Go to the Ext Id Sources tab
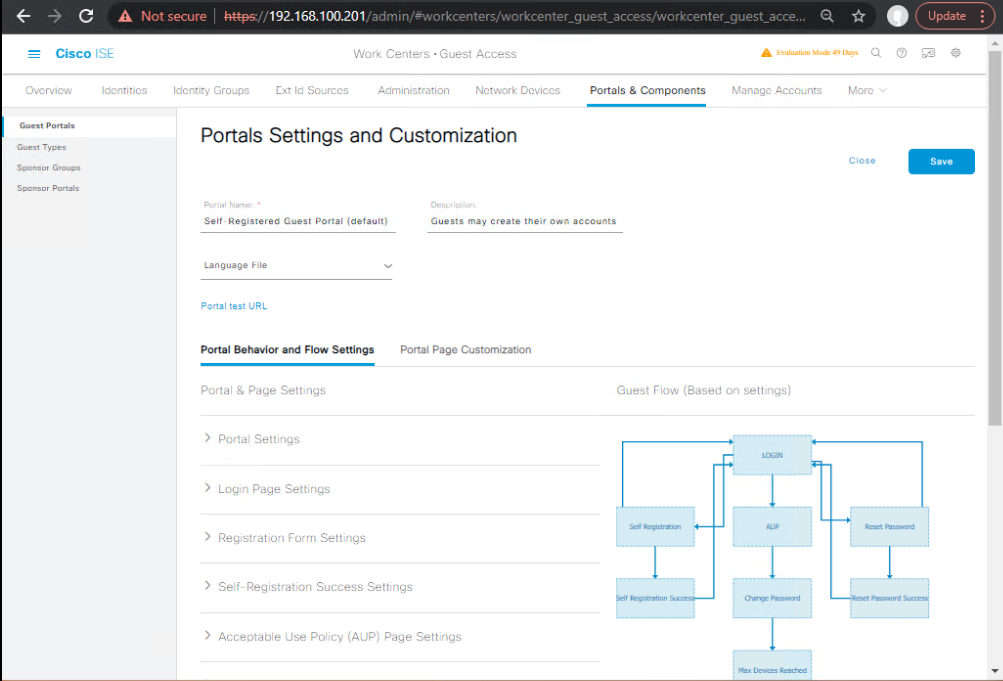Viewport: 1003px width, 681px height. point(312,91)
